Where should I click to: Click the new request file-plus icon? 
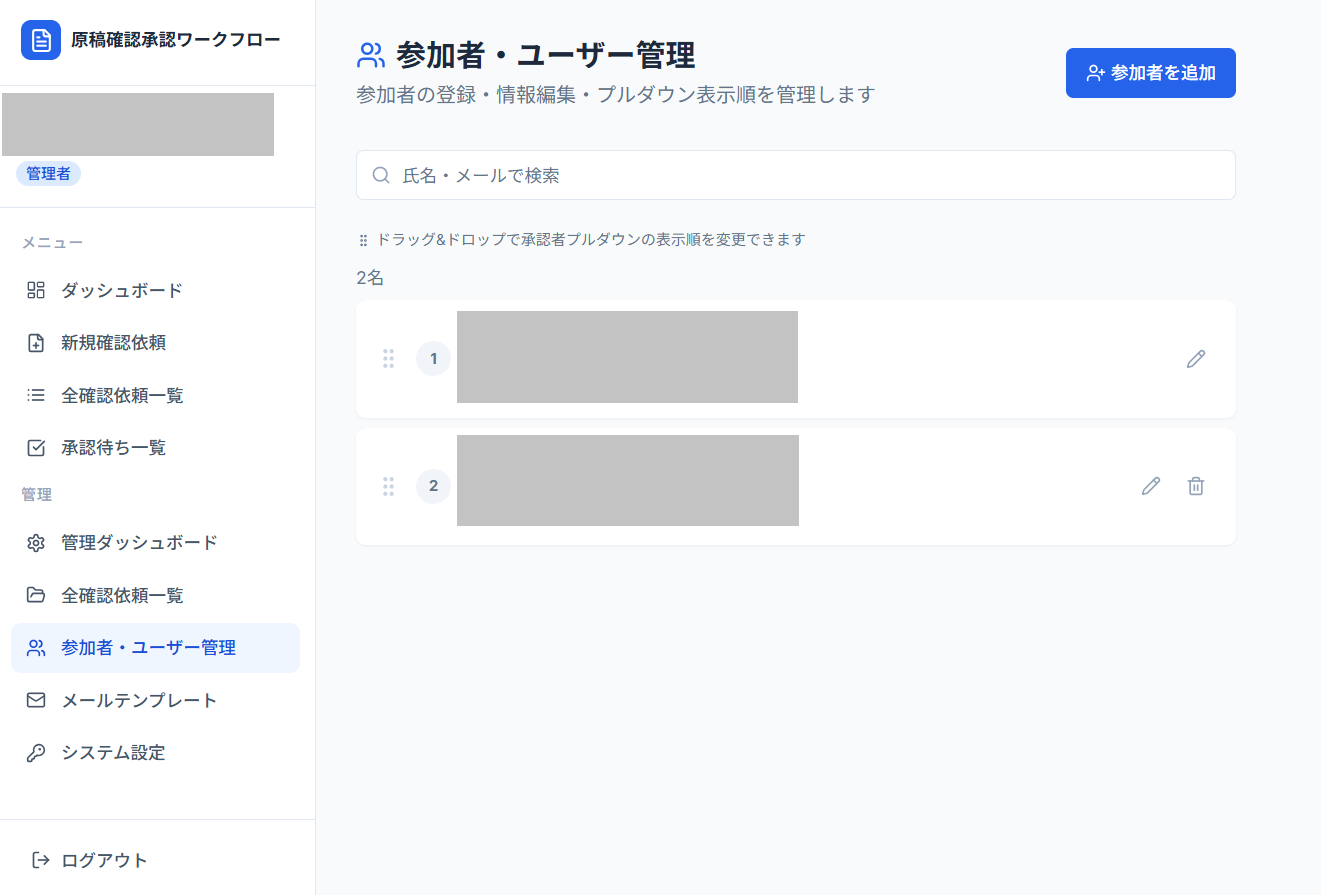(x=36, y=343)
